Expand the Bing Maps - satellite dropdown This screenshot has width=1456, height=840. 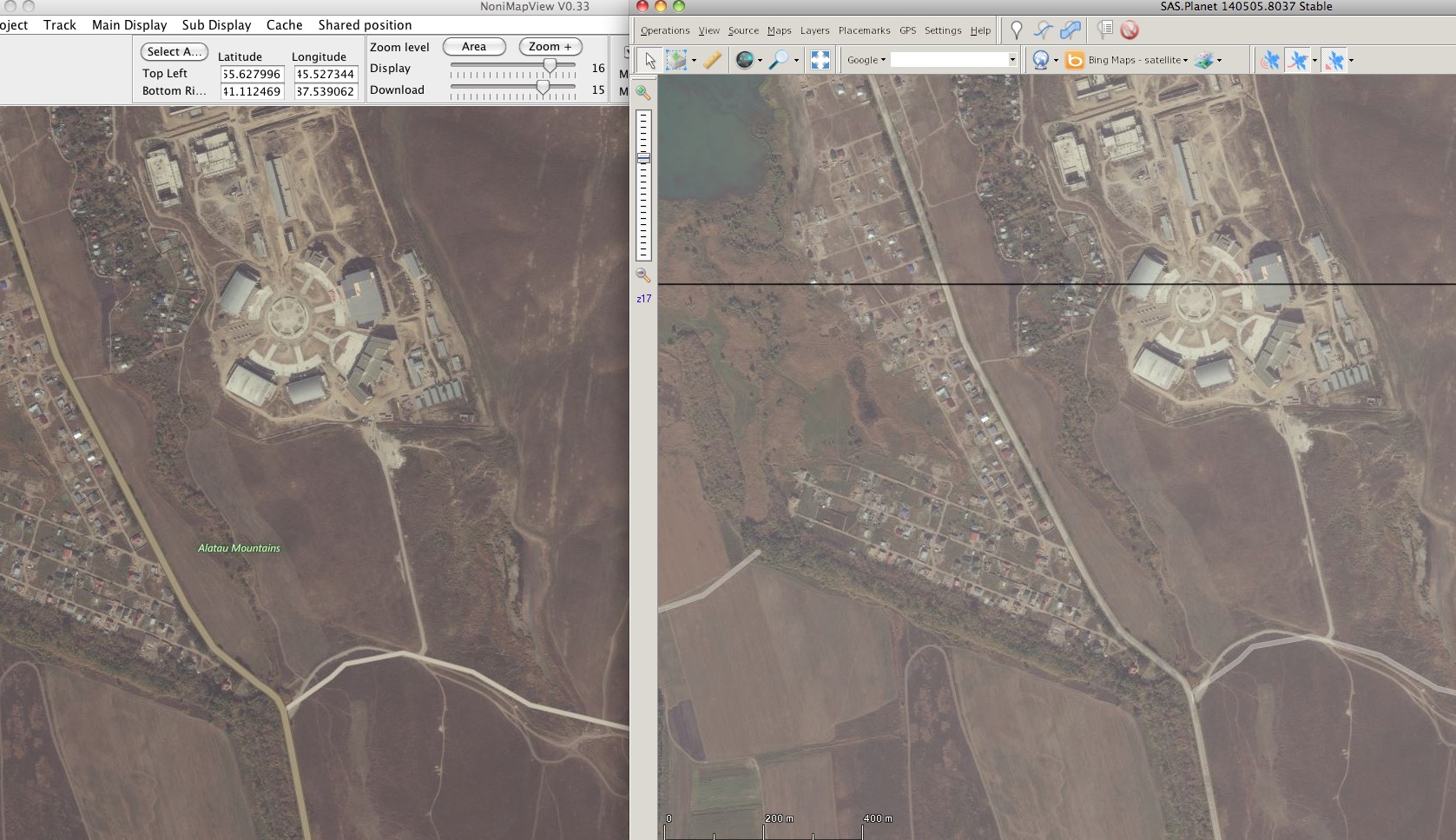click(x=1137, y=60)
